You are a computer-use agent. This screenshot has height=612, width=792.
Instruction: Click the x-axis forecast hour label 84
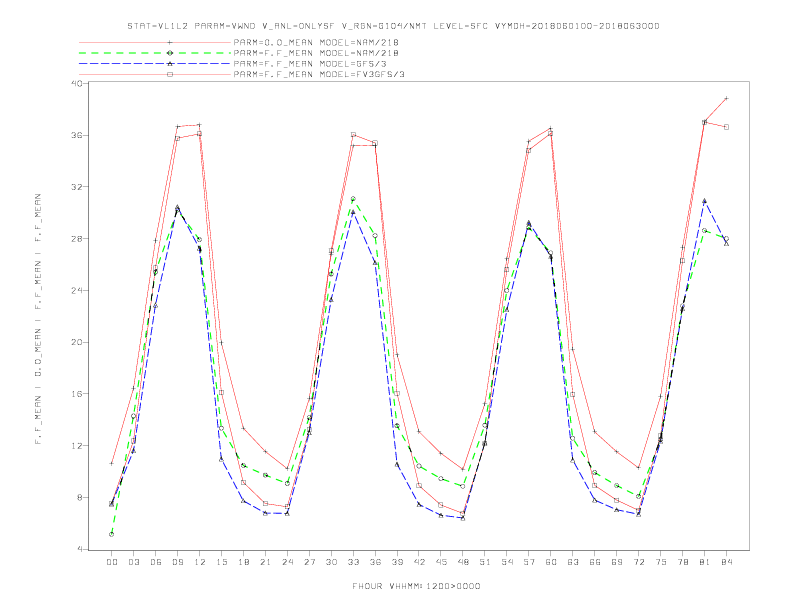pyautogui.click(x=727, y=562)
